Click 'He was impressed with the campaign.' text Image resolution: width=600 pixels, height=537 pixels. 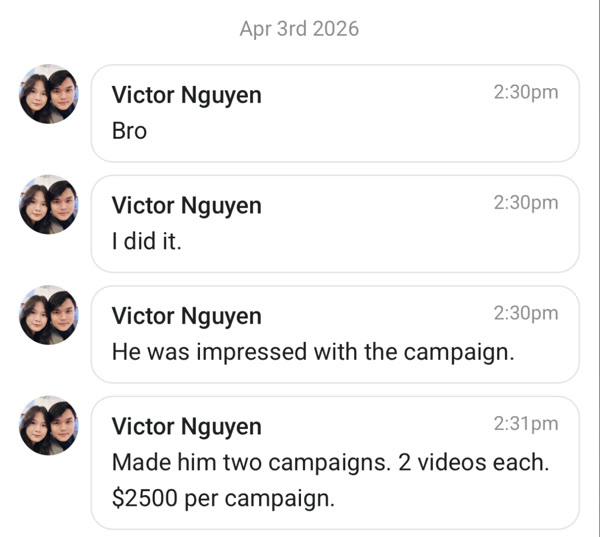312,352
